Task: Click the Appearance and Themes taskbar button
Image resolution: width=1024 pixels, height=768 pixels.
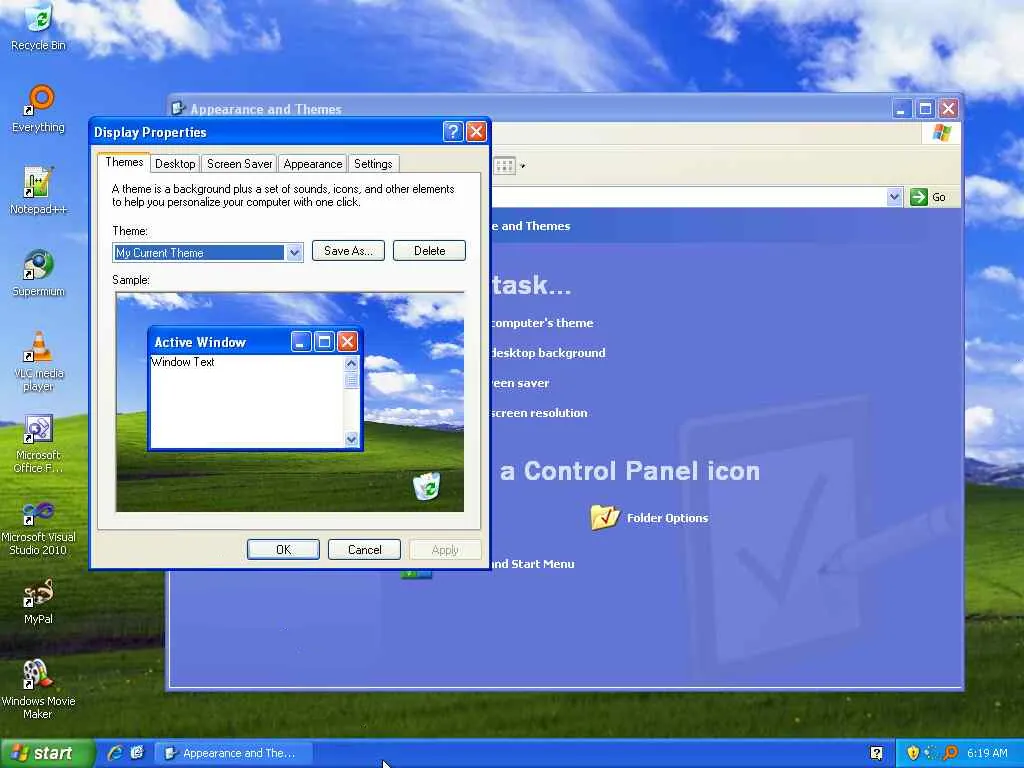Action: [234, 753]
